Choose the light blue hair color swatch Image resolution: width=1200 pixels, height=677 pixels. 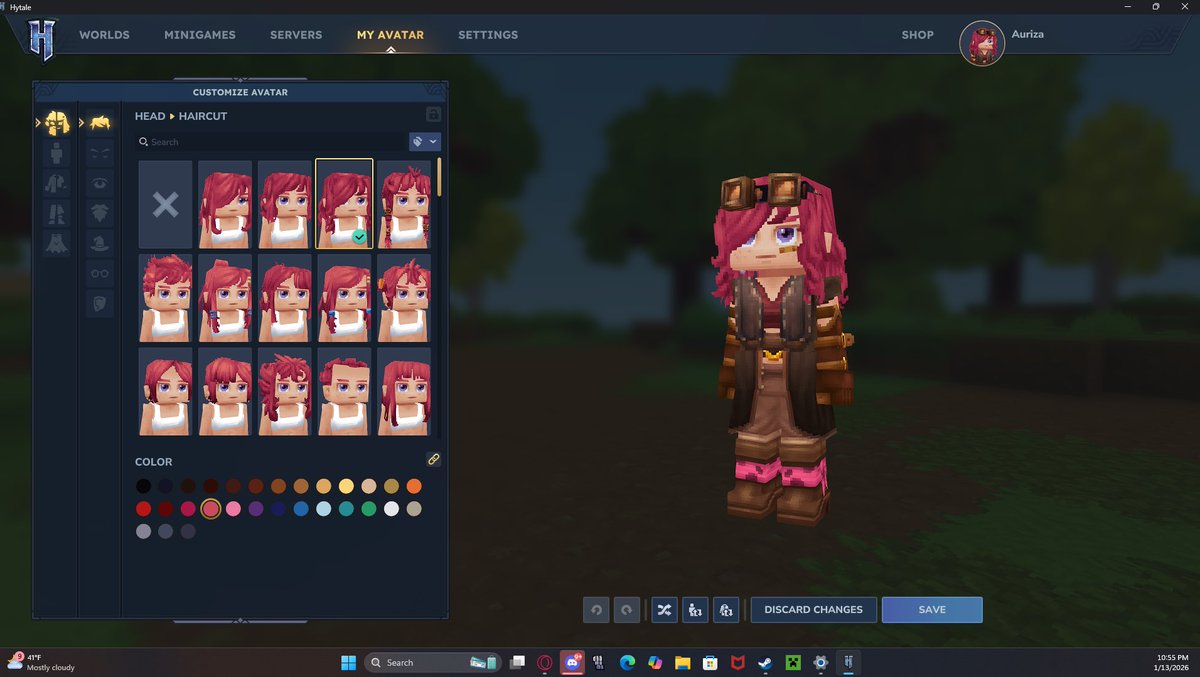(323, 509)
